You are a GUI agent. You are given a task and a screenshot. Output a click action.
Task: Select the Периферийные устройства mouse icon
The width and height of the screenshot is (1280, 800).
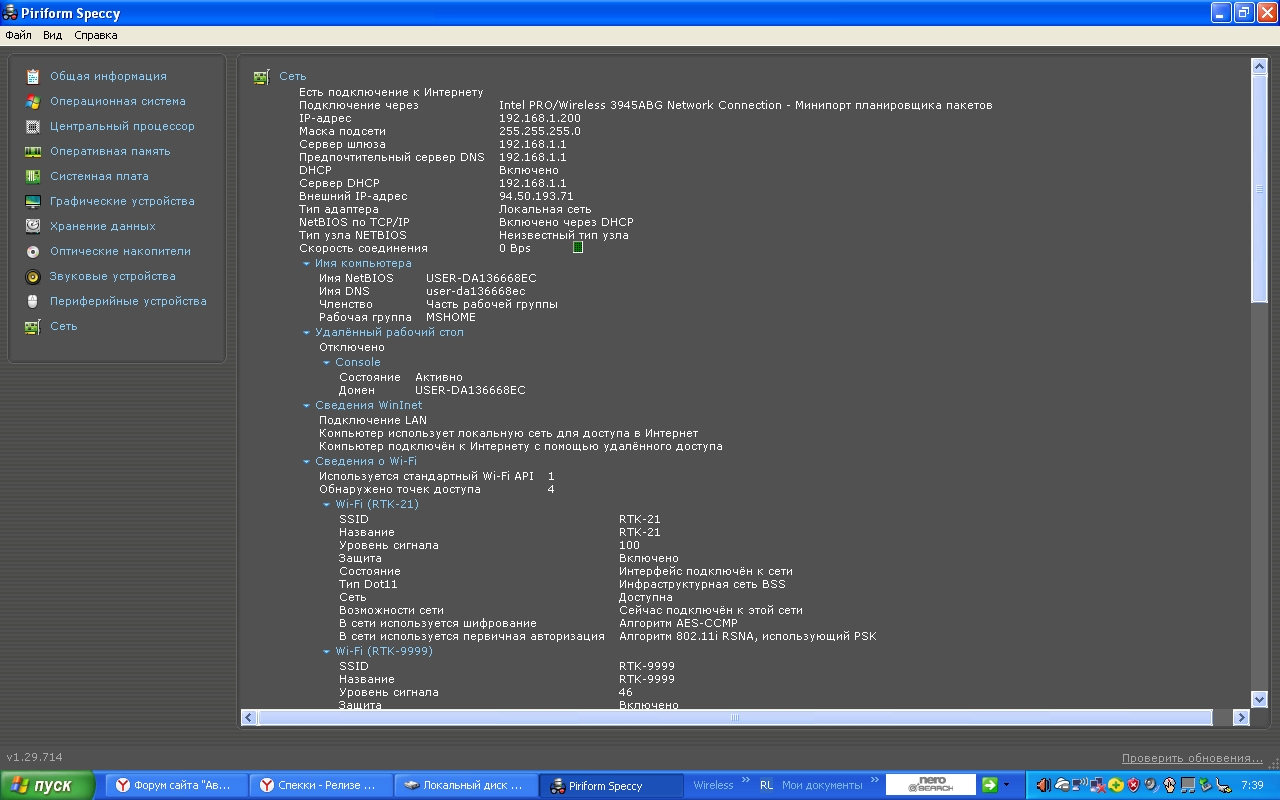(33, 301)
